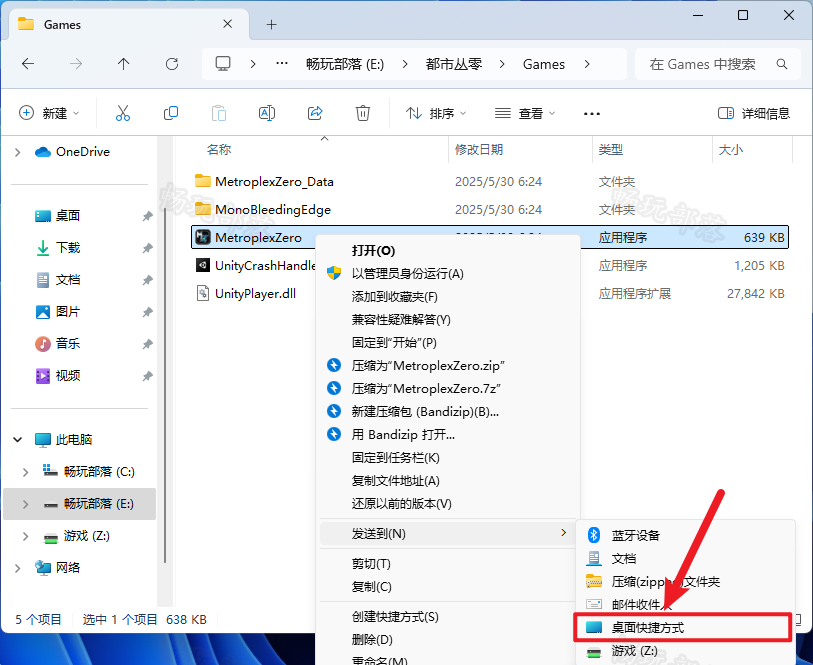This screenshot has width=813, height=665.
Task: Expand 畅玩部落 (E:) drive node
Action: click(x=25, y=504)
